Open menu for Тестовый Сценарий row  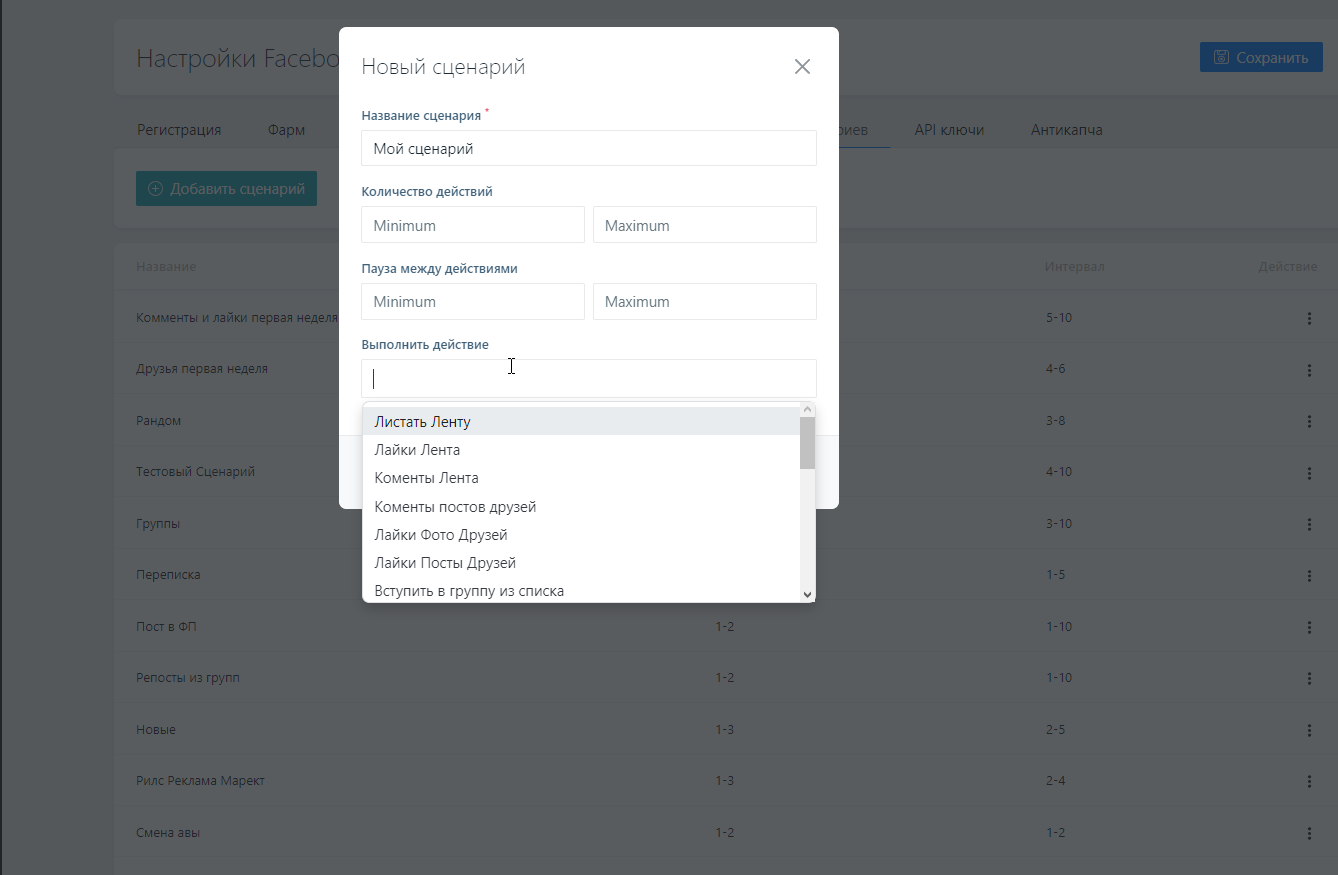tap(1308, 472)
